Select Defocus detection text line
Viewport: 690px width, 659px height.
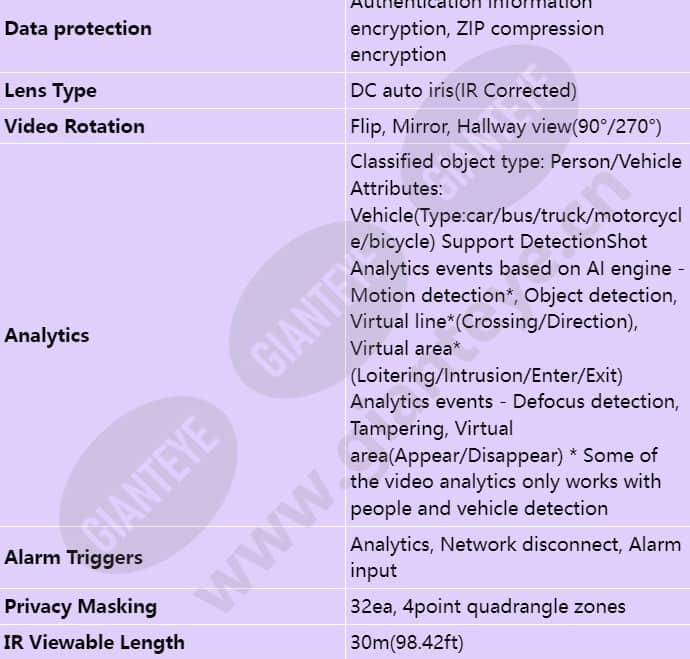[596, 402]
